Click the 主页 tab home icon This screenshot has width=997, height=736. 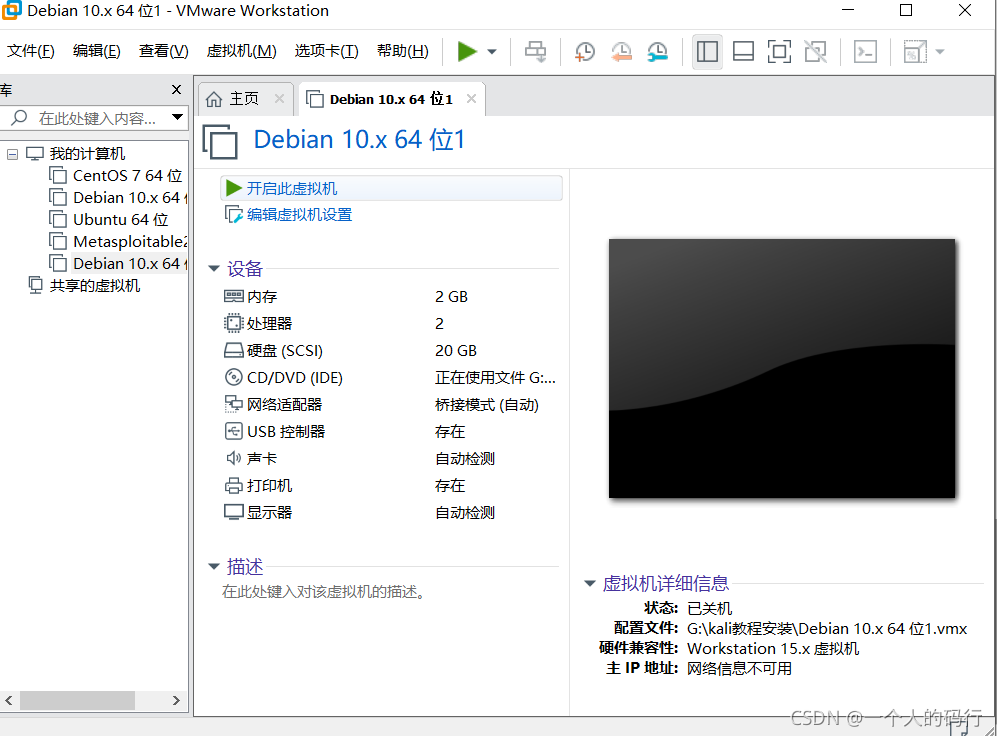(214, 99)
